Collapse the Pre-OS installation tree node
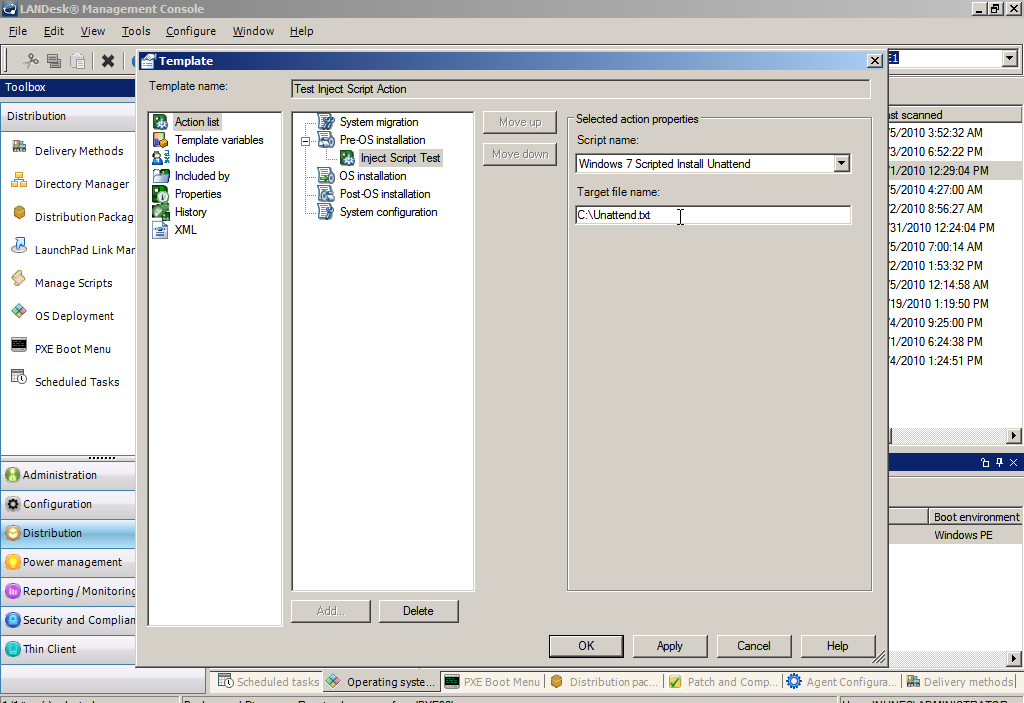 point(307,139)
